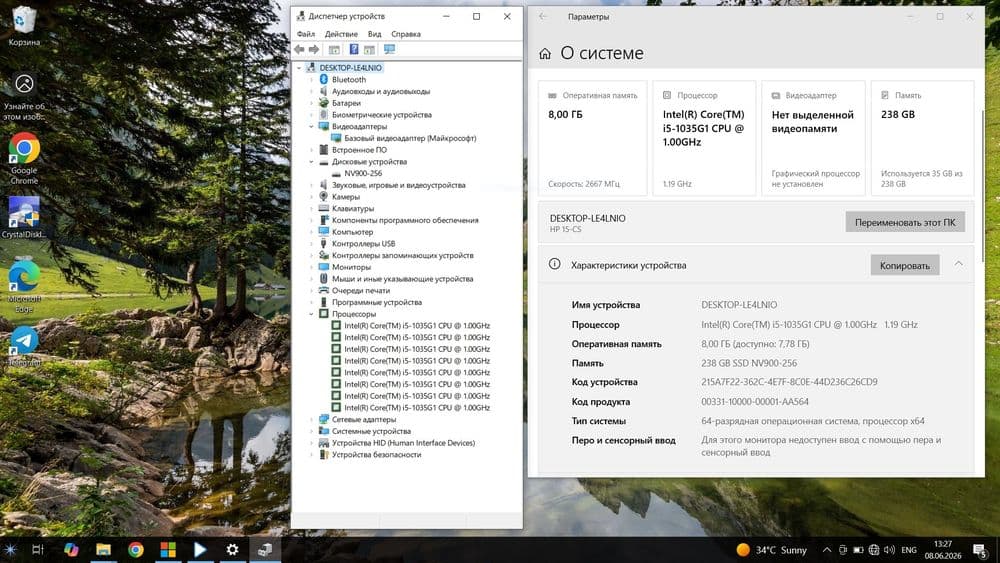Image resolution: width=1000 pixels, height=563 pixels.
Task: Open the Действие menu
Action: (x=341, y=34)
